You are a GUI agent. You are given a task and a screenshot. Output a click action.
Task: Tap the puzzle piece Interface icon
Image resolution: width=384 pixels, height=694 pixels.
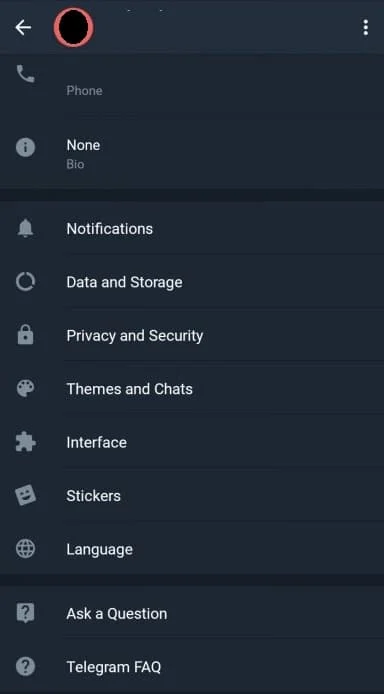click(25, 442)
